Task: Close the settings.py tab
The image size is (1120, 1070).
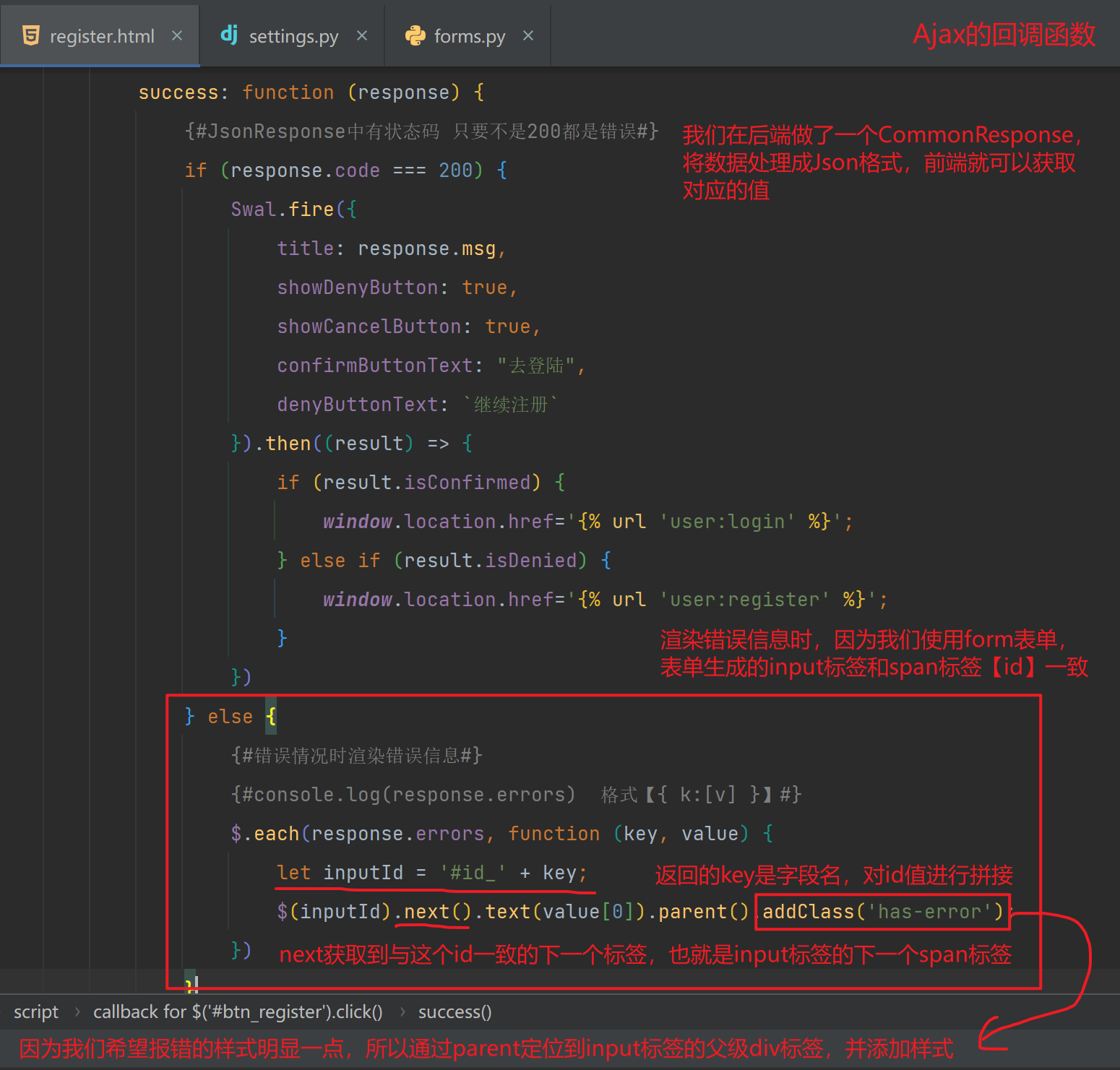Action: point(362,35)
